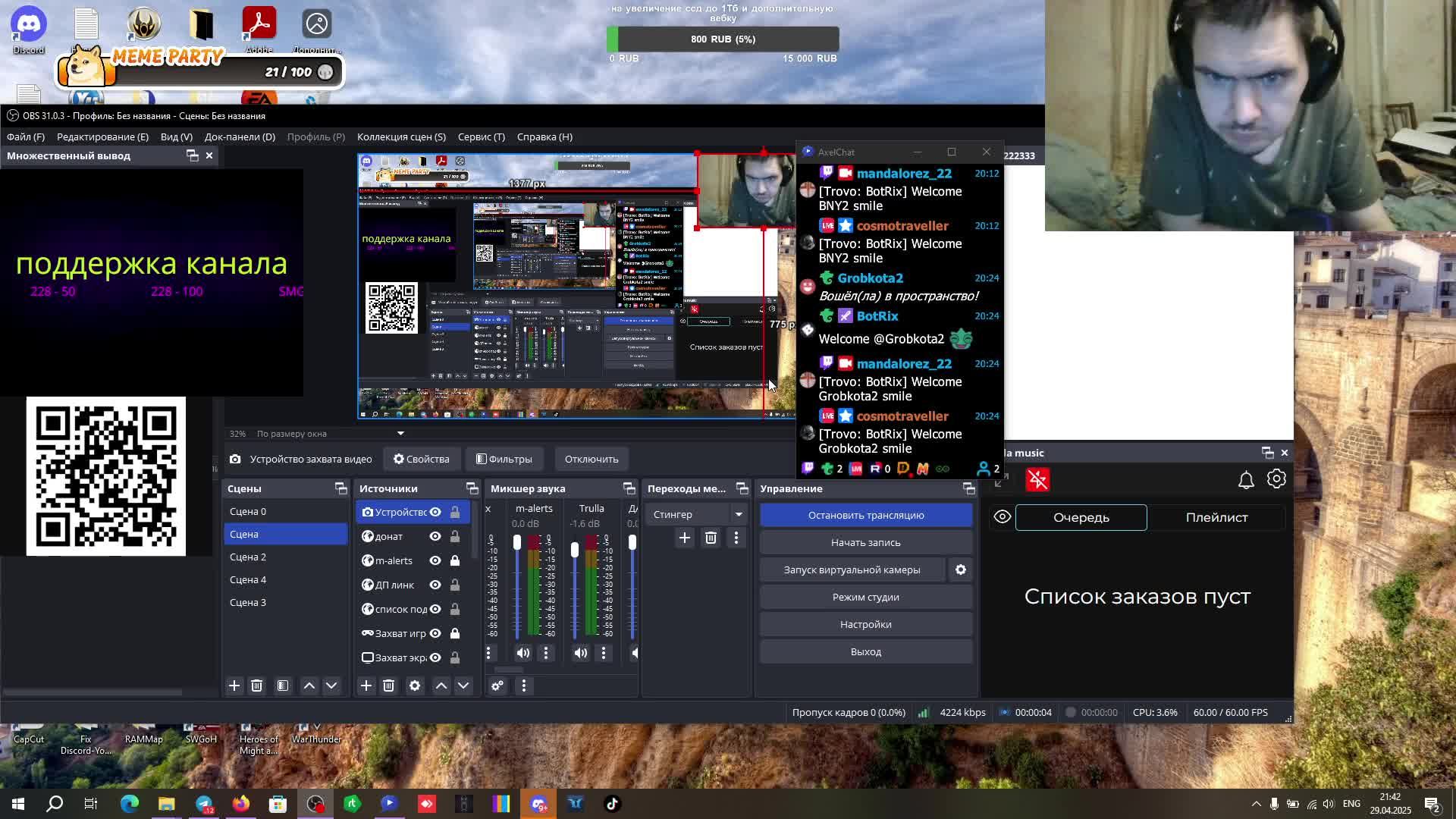Open advanced audio properties with the gears icon
Screen dimensions: 1456x819
coord(497,686)
